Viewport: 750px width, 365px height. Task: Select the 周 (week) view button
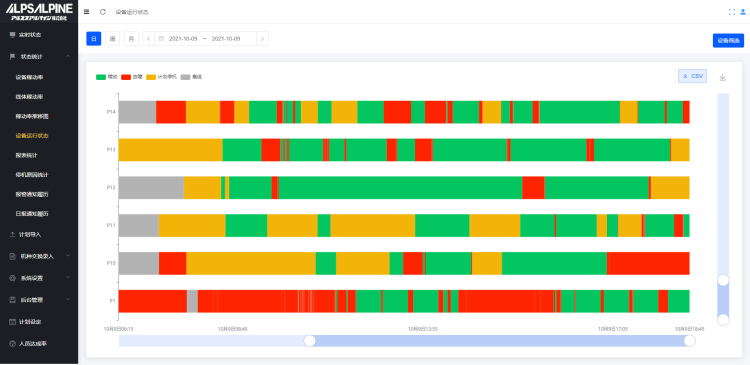pos(112,39)
